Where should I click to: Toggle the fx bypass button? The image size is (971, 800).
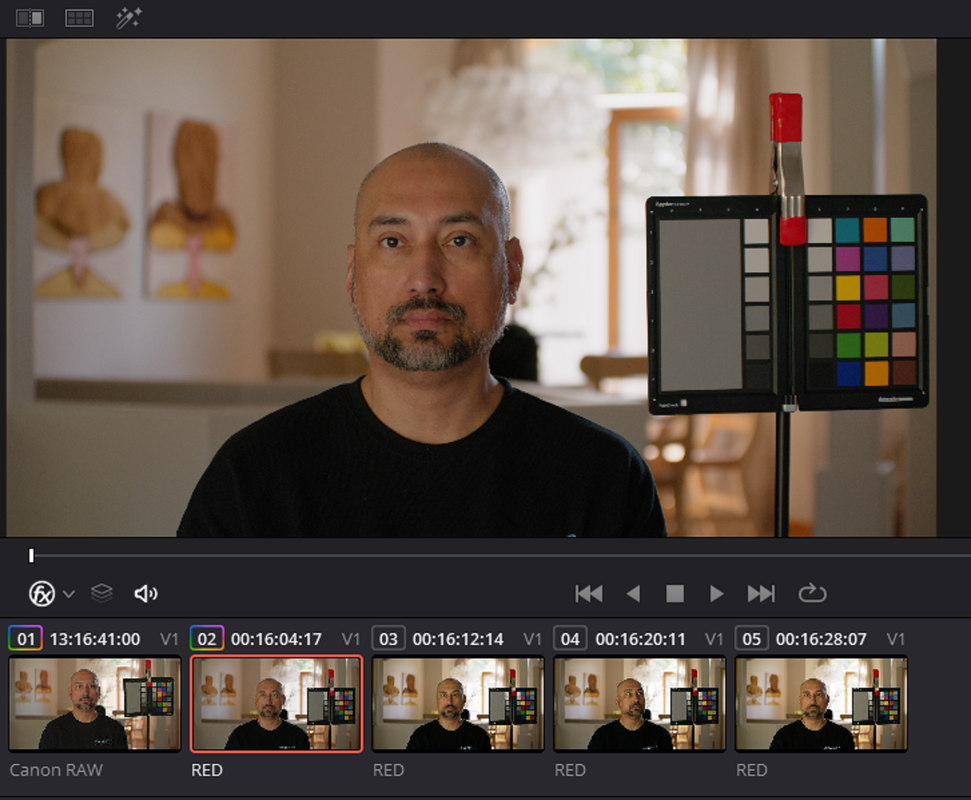point(41,594)
